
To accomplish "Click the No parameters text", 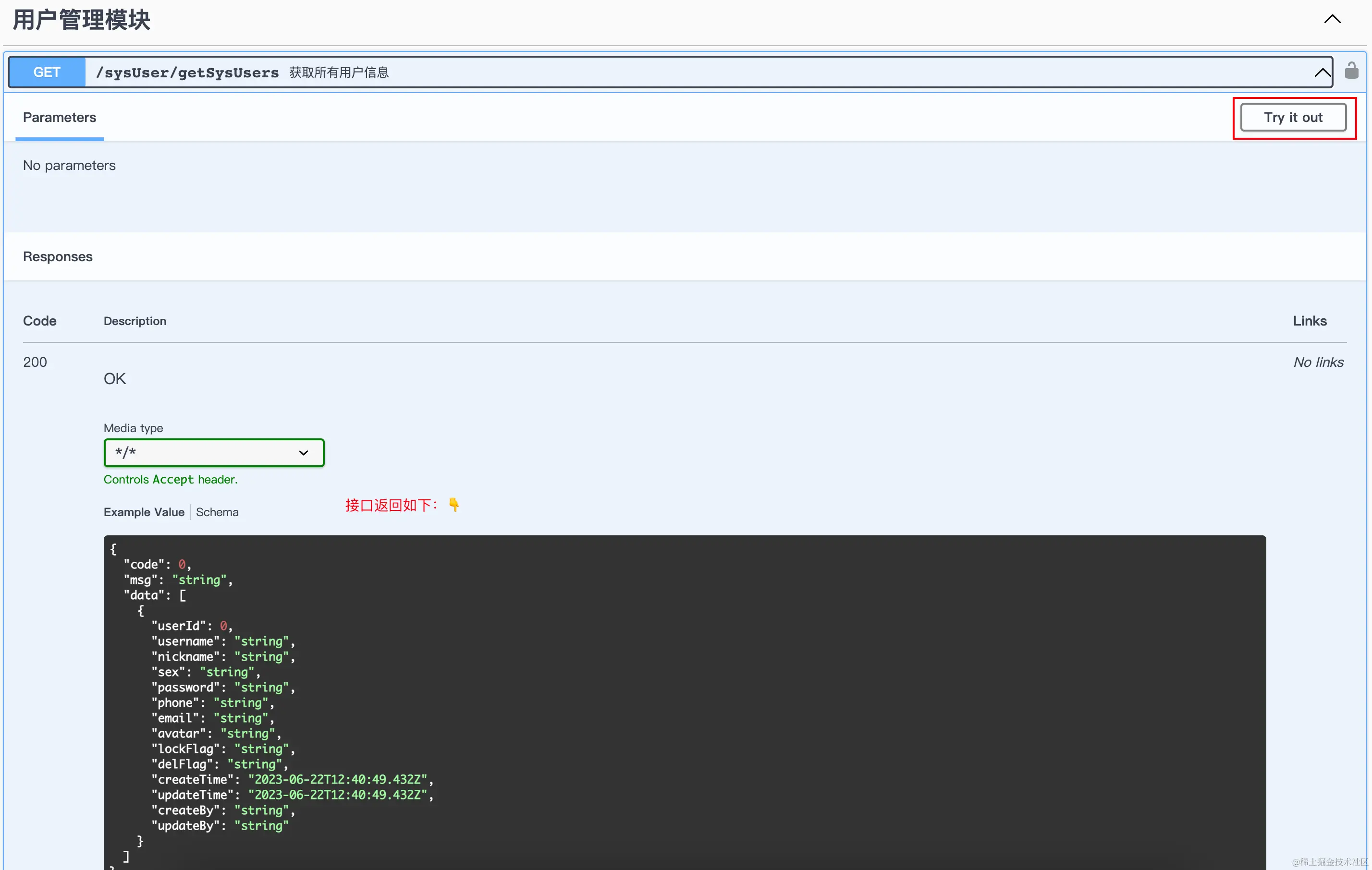I will pos(69,165).
